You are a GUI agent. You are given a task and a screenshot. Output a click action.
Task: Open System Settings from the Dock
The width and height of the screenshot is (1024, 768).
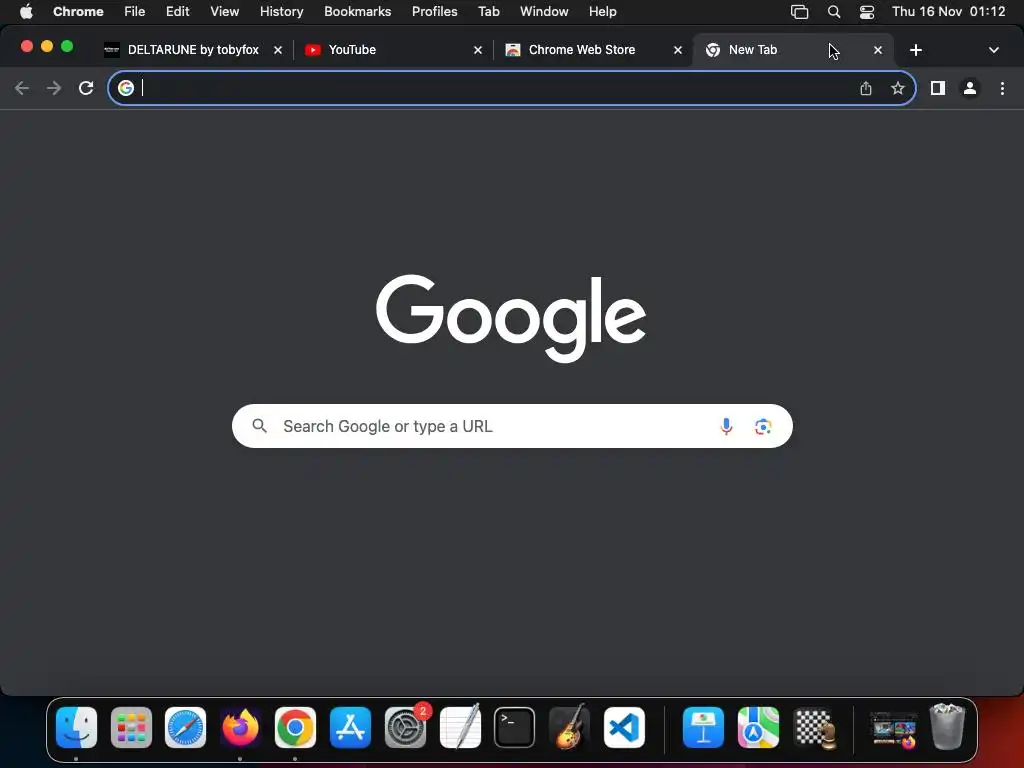click(405, 727)
